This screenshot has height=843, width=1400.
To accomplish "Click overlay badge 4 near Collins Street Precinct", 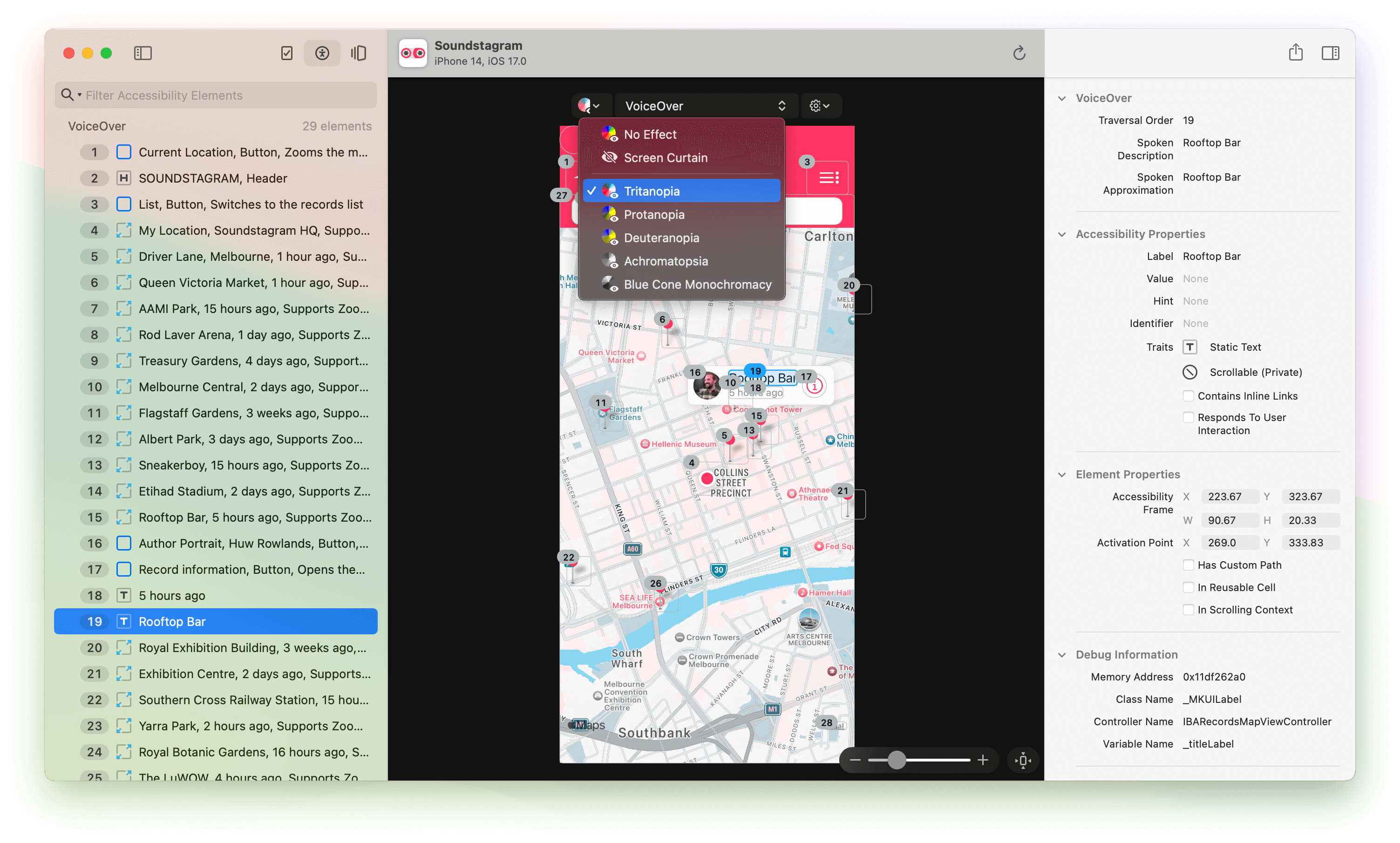I will tap(691, 462).
